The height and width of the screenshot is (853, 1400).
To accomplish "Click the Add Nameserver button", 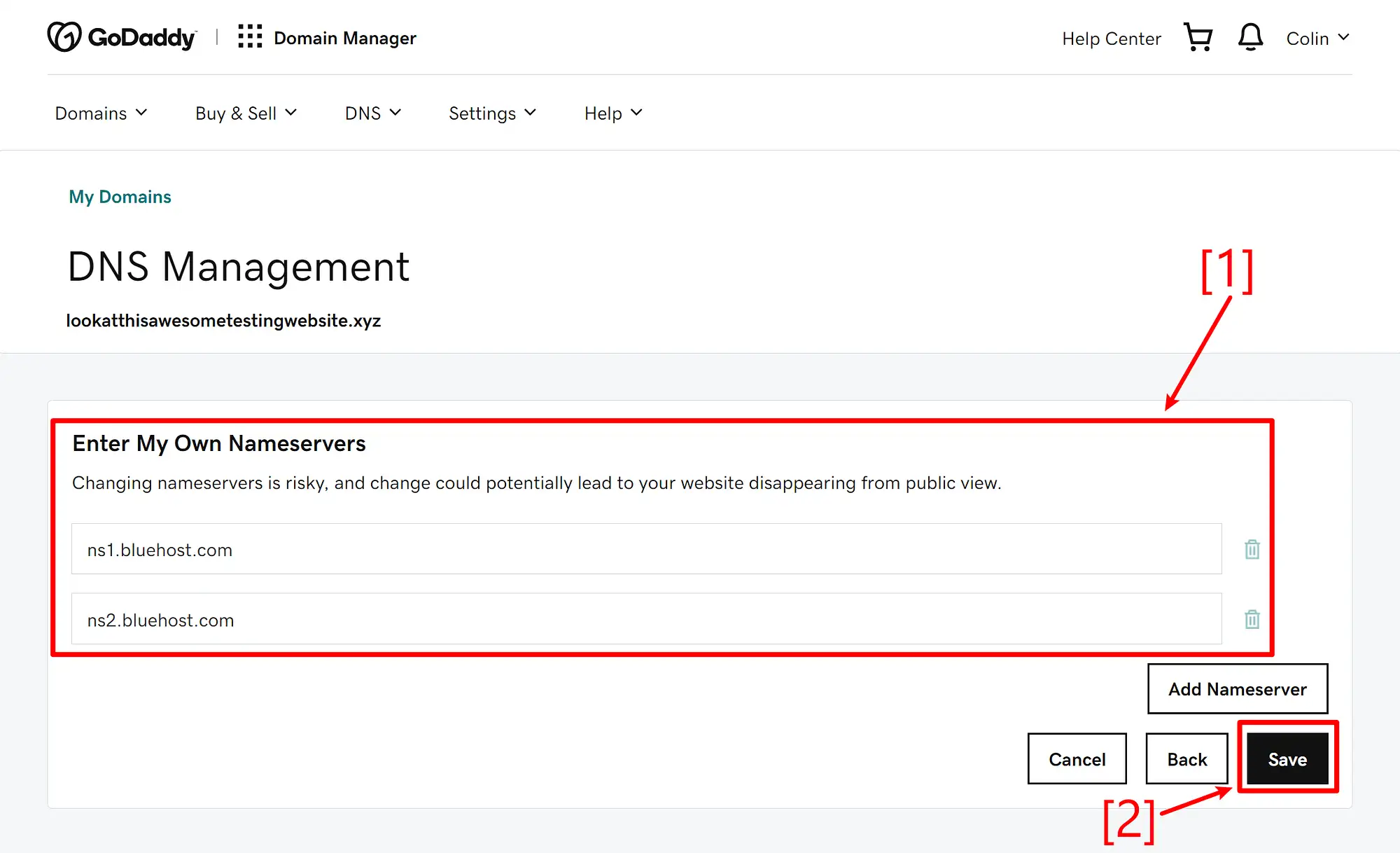I will (1238, 688).
